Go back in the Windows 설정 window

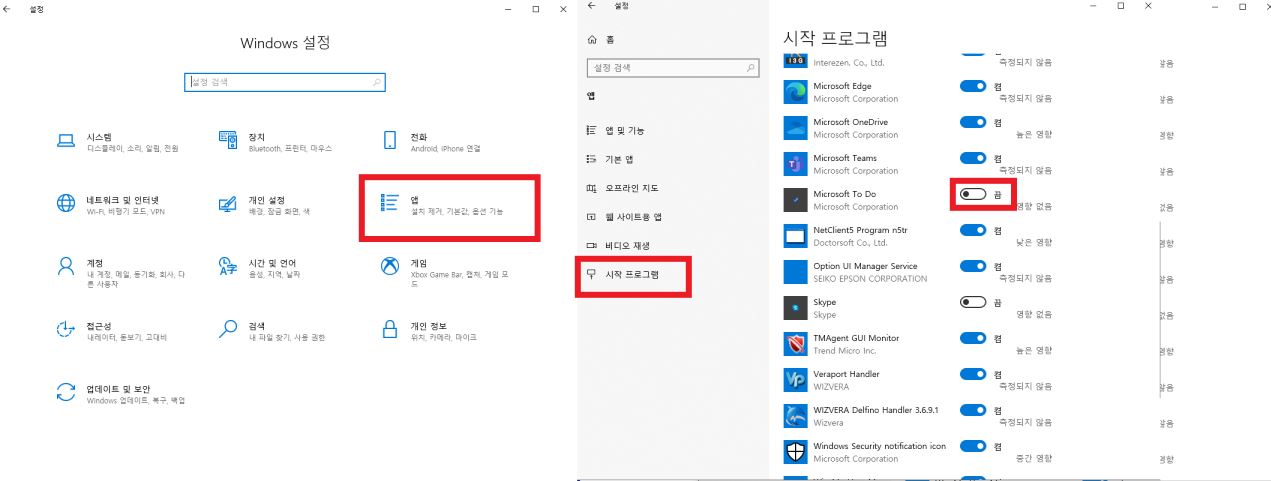(x=8, y=8)
